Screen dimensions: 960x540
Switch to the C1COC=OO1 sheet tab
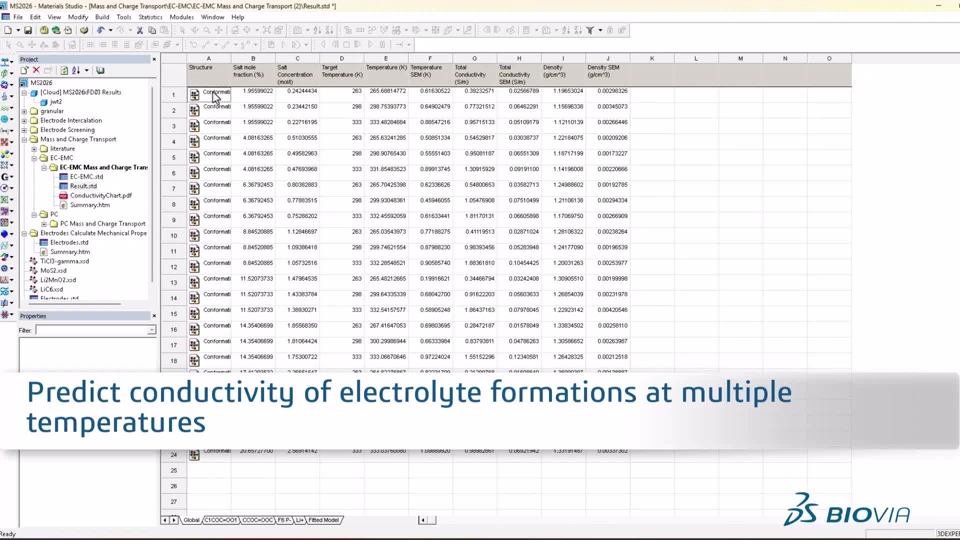coord(221,520)
